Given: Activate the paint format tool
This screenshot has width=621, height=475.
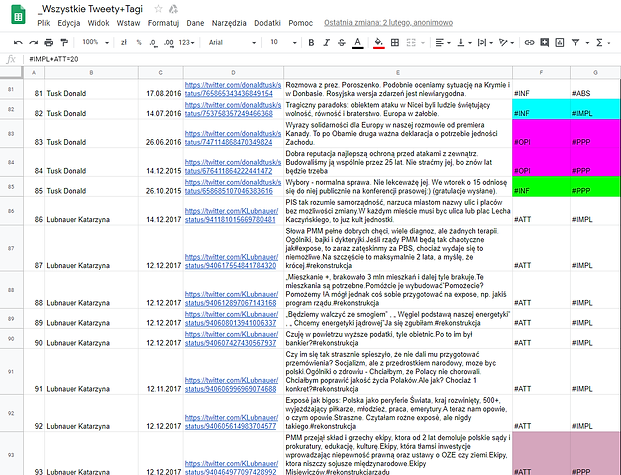Looking at the screenshot, I should (63, 42).
